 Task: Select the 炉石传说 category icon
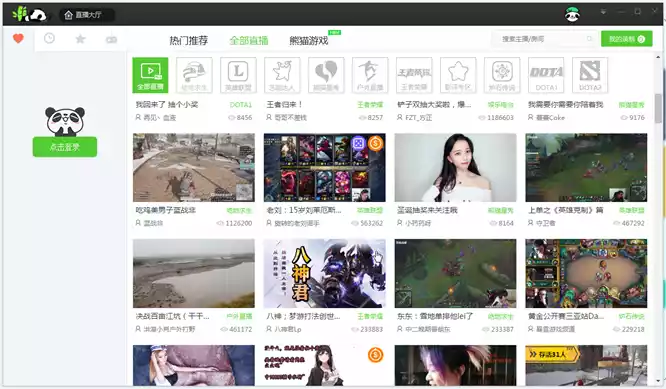tap(502, 75)
